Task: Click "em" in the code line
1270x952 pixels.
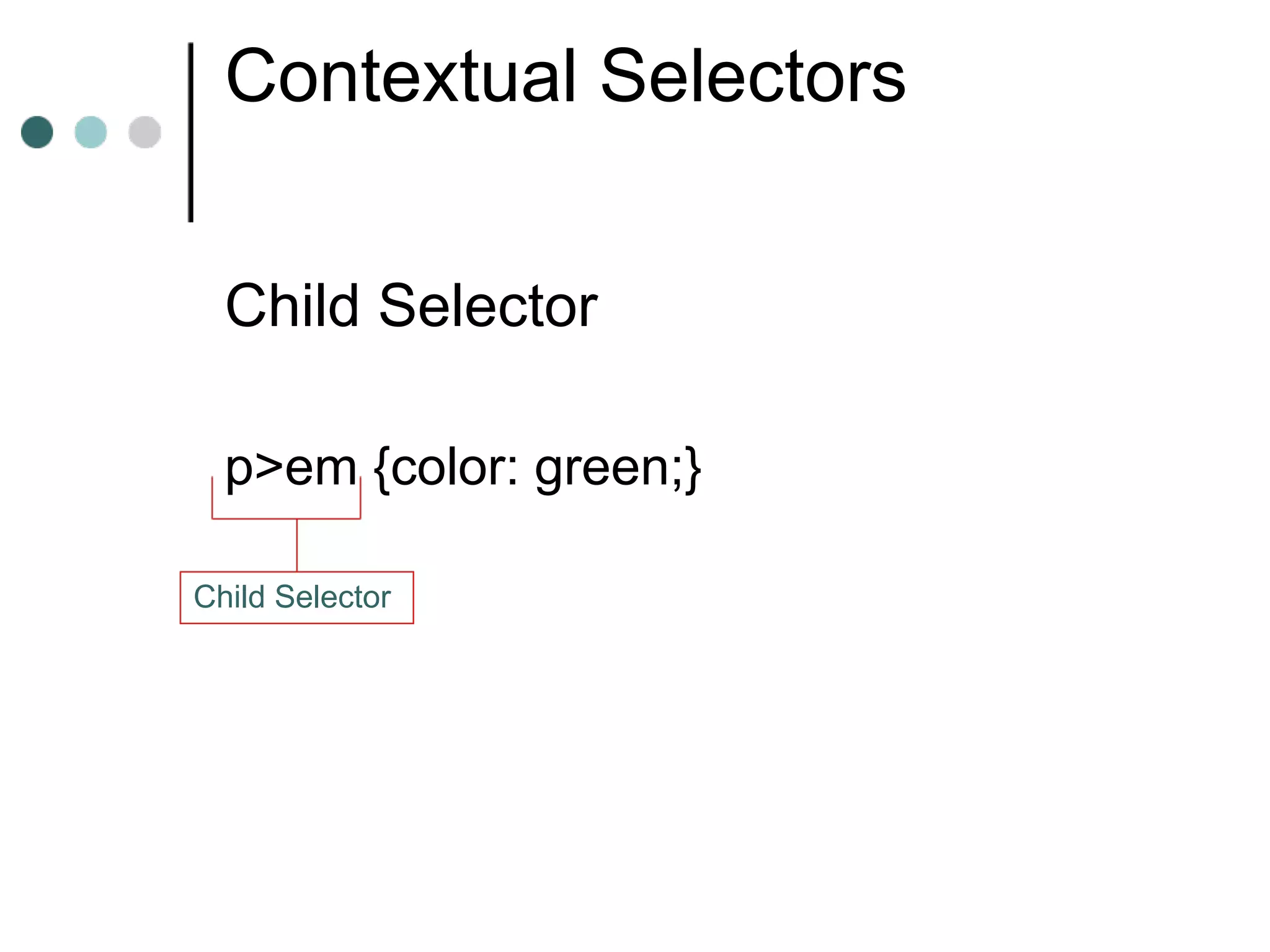Action: click(321, 468)
